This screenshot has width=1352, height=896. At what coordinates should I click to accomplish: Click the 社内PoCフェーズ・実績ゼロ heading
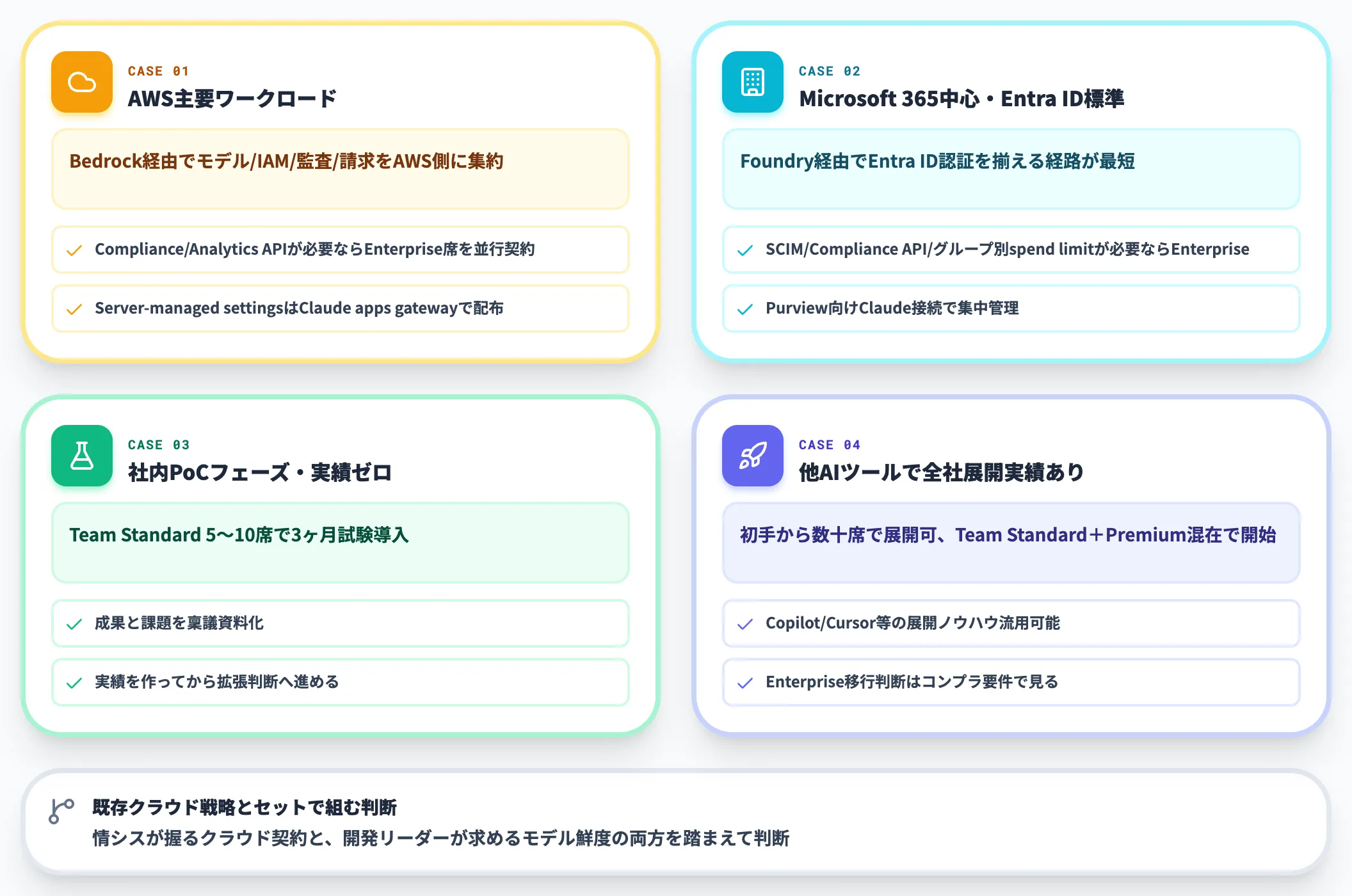coord(260,472)
